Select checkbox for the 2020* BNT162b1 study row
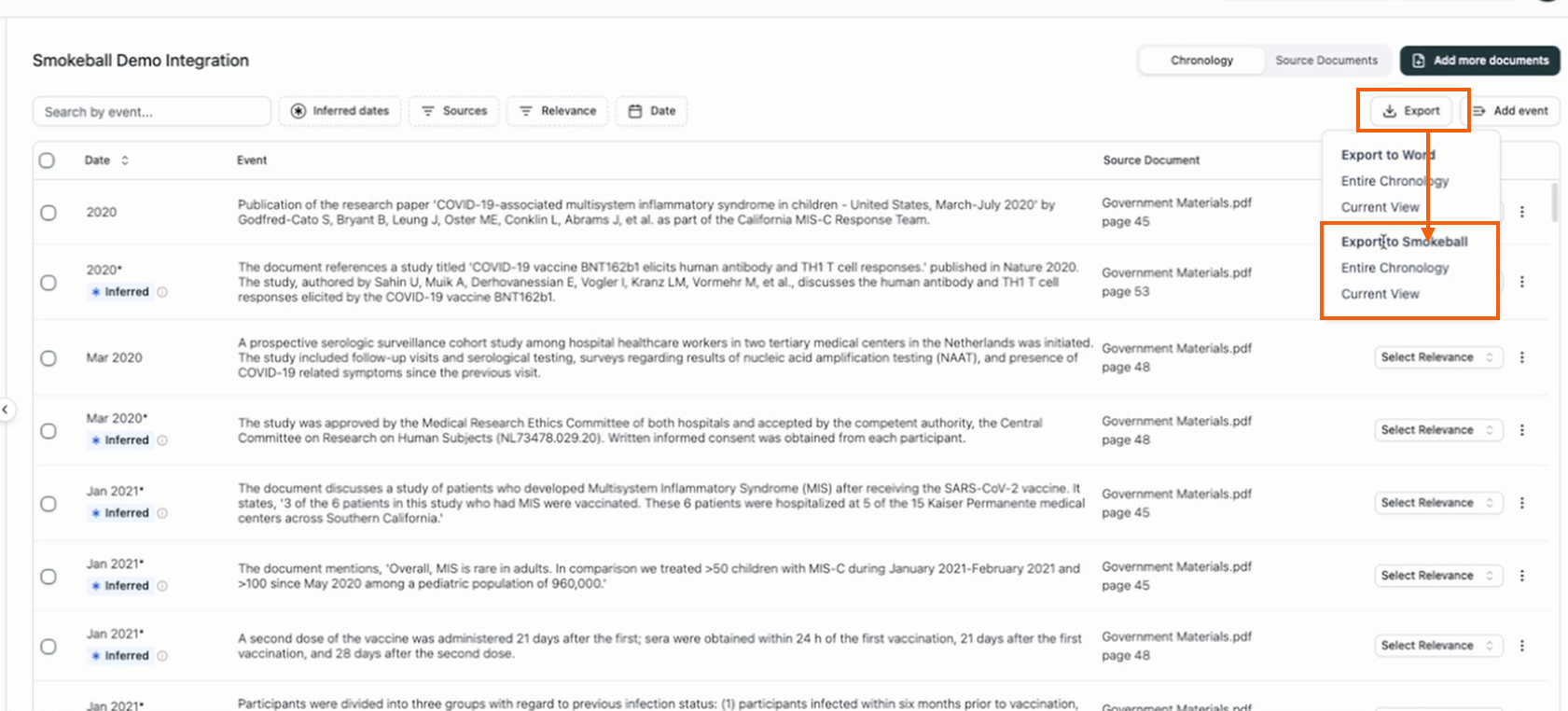Viewport: 1568px width, 711px height. 49,283
